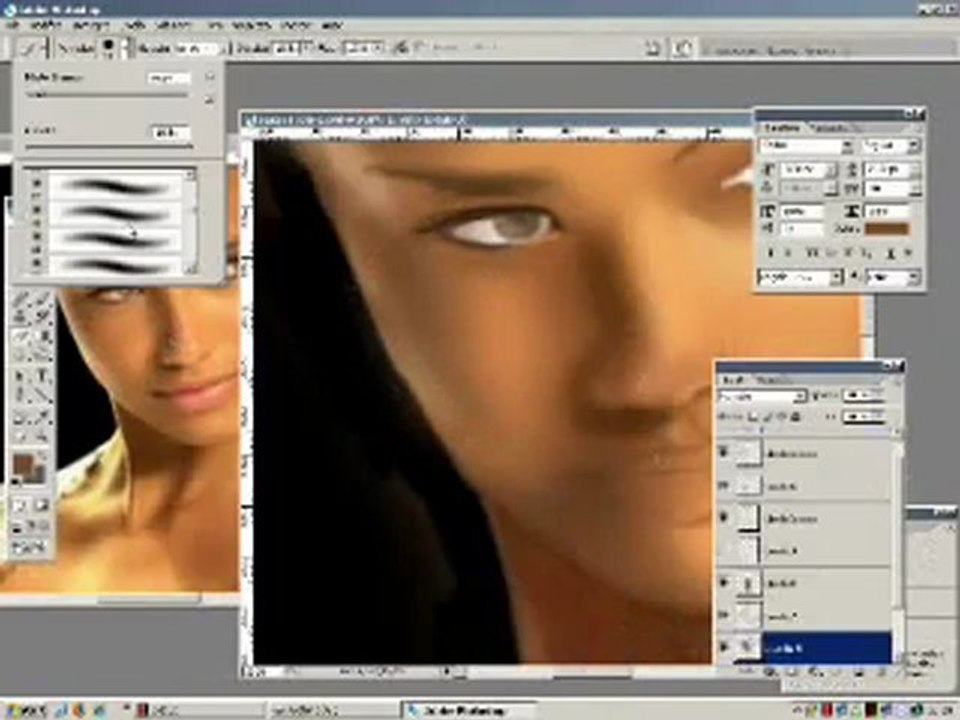Lock transparent pixels in Layers panel

[754, 417]
